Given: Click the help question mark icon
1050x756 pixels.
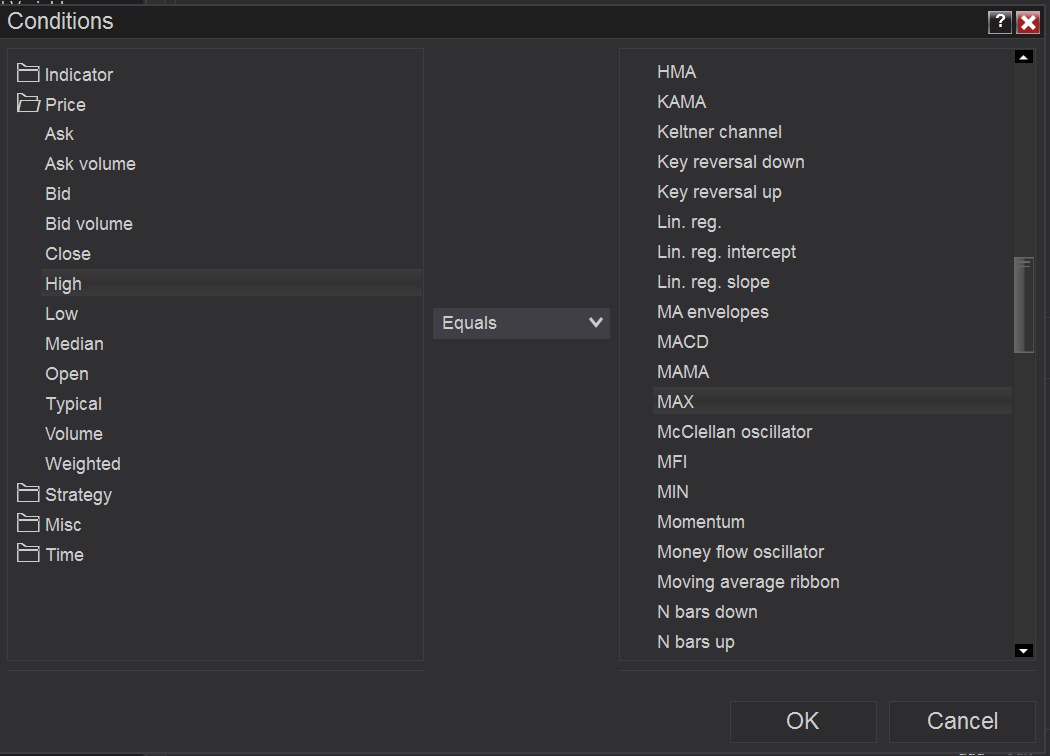Looking at the screenshot, I should 999,23.
